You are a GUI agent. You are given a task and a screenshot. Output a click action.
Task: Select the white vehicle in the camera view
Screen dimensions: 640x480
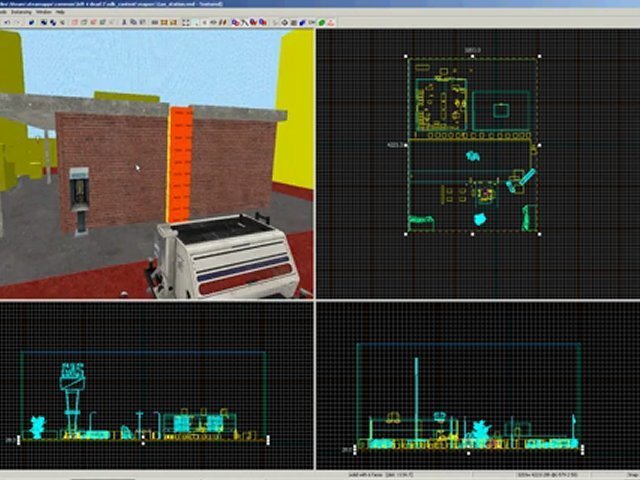tap(228, 260)
